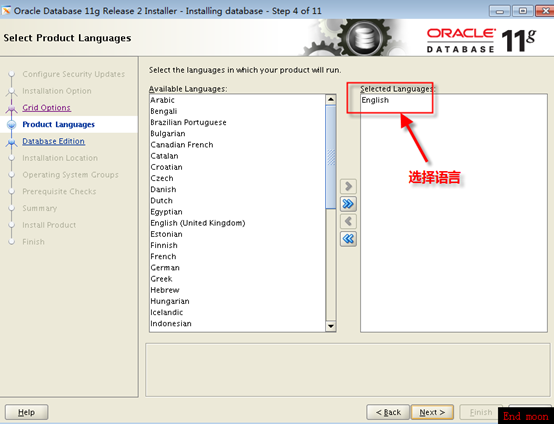The image size is (554, 424).
Task: Click the Finish step in the sidebar
Action: (x=34, y=242)
